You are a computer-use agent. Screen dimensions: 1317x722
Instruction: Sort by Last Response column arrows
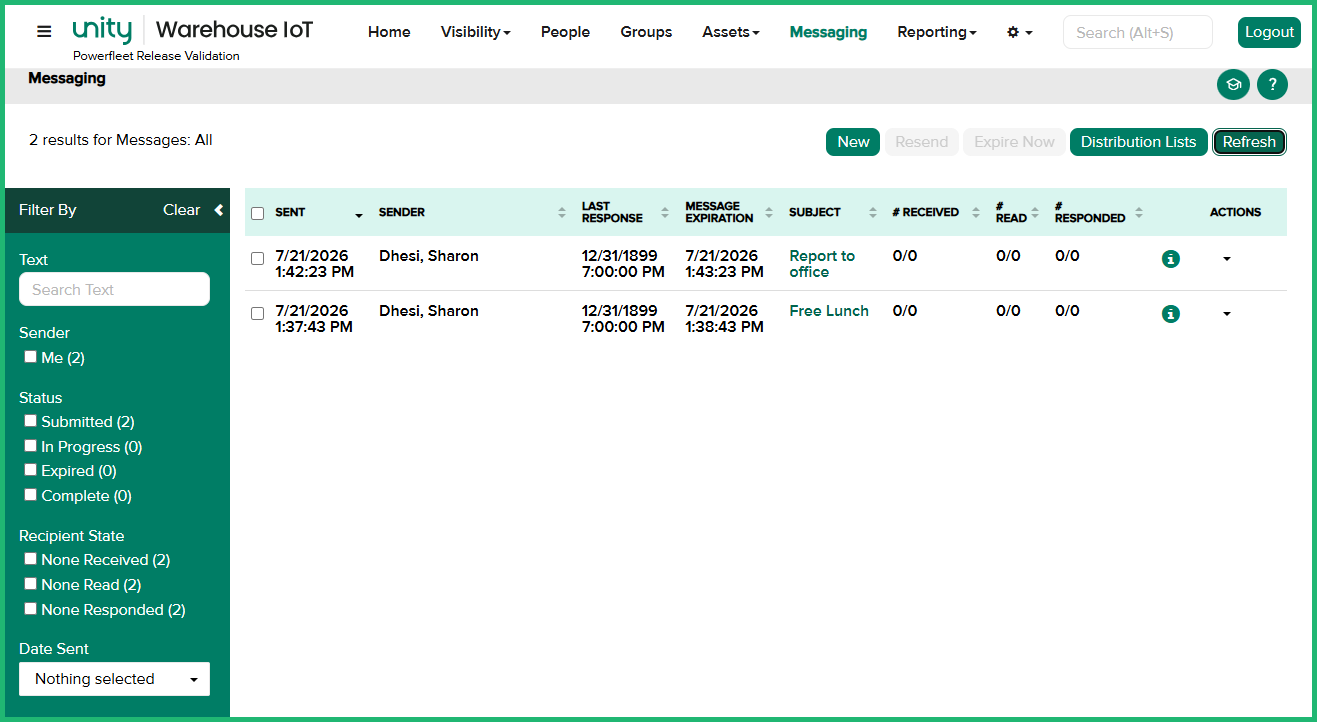point(665,212)
